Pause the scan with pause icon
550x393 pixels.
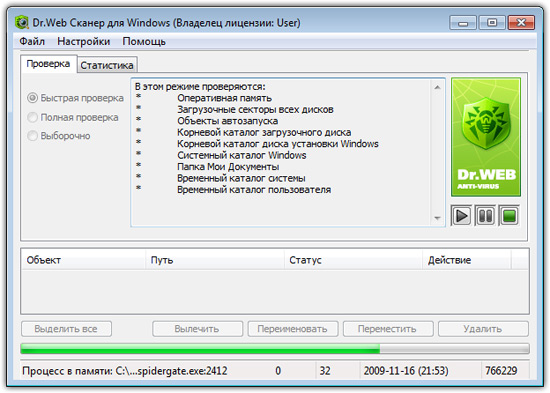pos(485,215)
